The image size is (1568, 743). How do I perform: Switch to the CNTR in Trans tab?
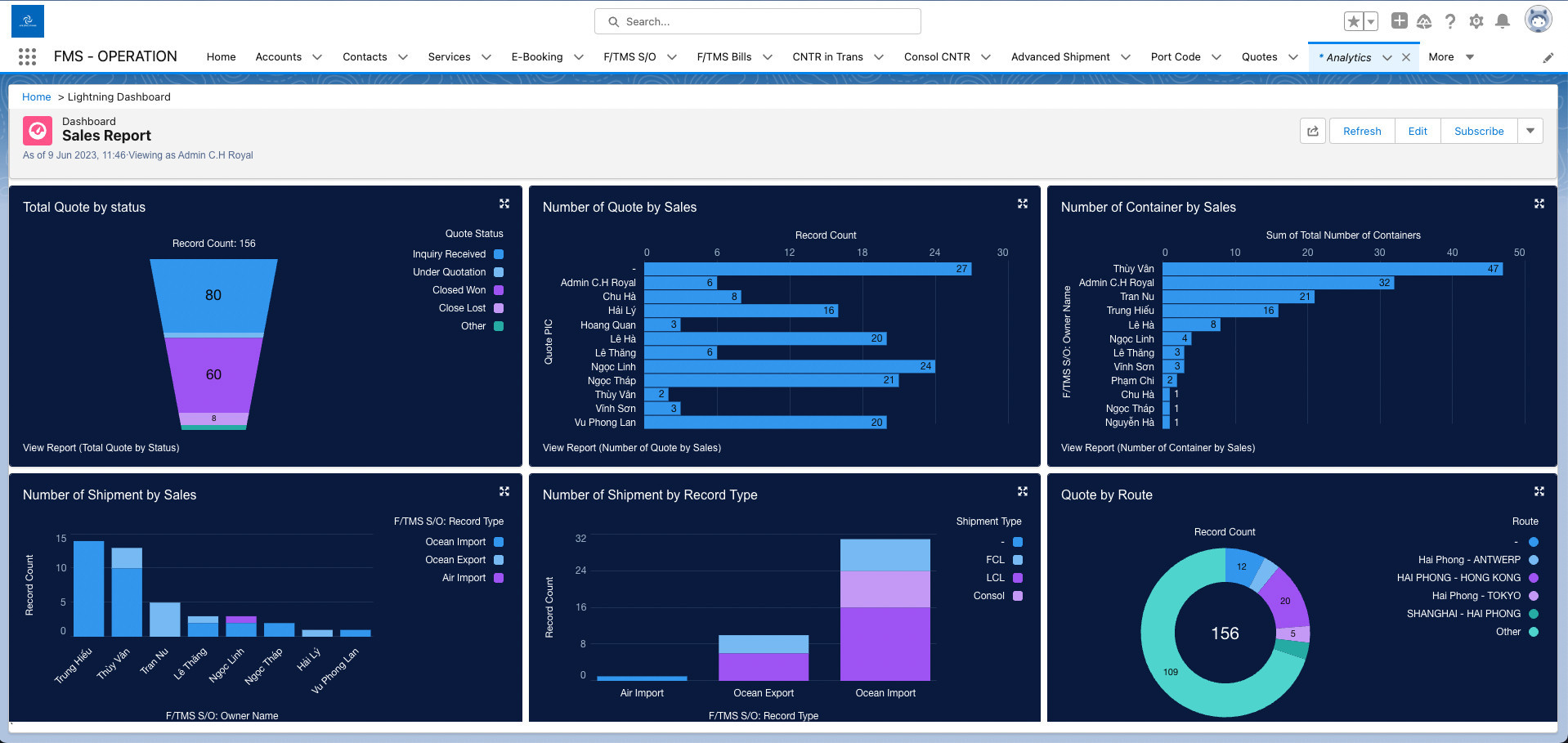point(827,57)
